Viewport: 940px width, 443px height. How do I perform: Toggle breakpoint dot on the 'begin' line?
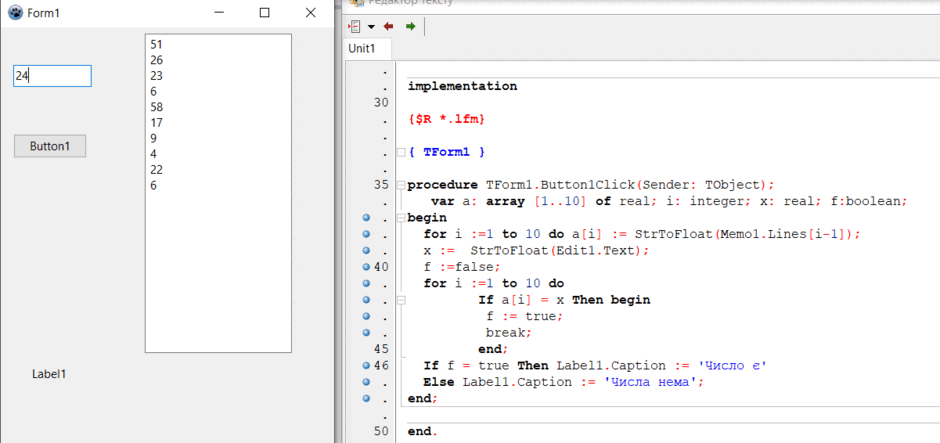[x=366, y=218]
